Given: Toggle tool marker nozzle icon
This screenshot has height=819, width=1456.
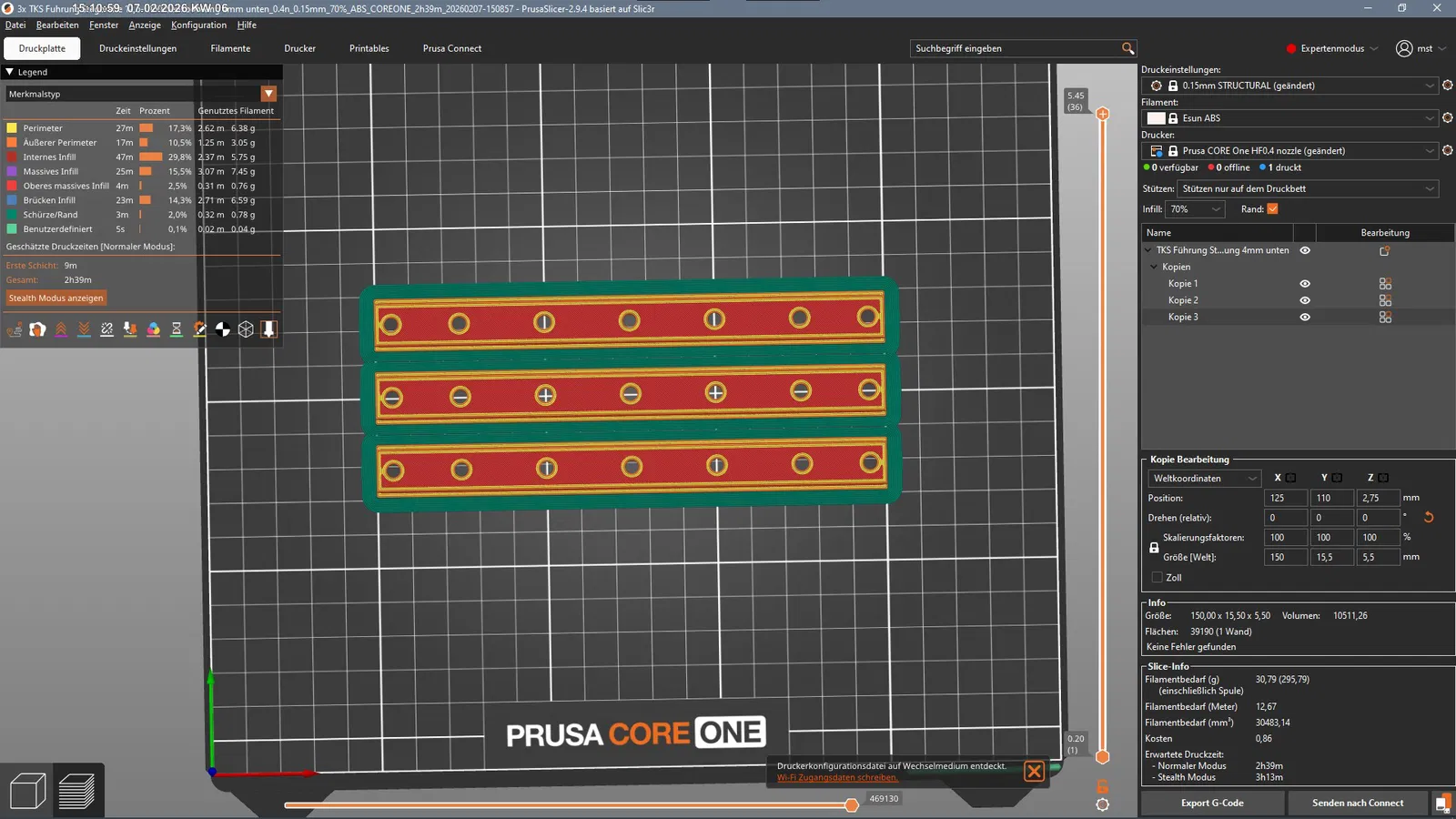Looking at the screenshot, I should (x=268, y=329).
